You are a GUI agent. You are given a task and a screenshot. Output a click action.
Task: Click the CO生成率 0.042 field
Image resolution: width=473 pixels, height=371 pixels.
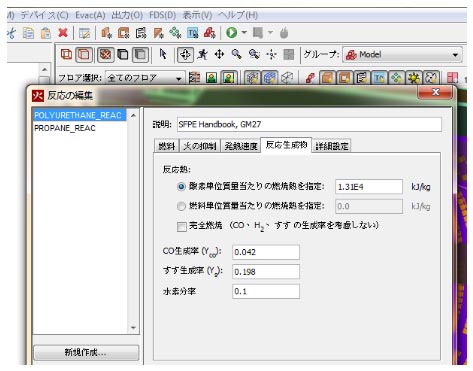(266, 252)
